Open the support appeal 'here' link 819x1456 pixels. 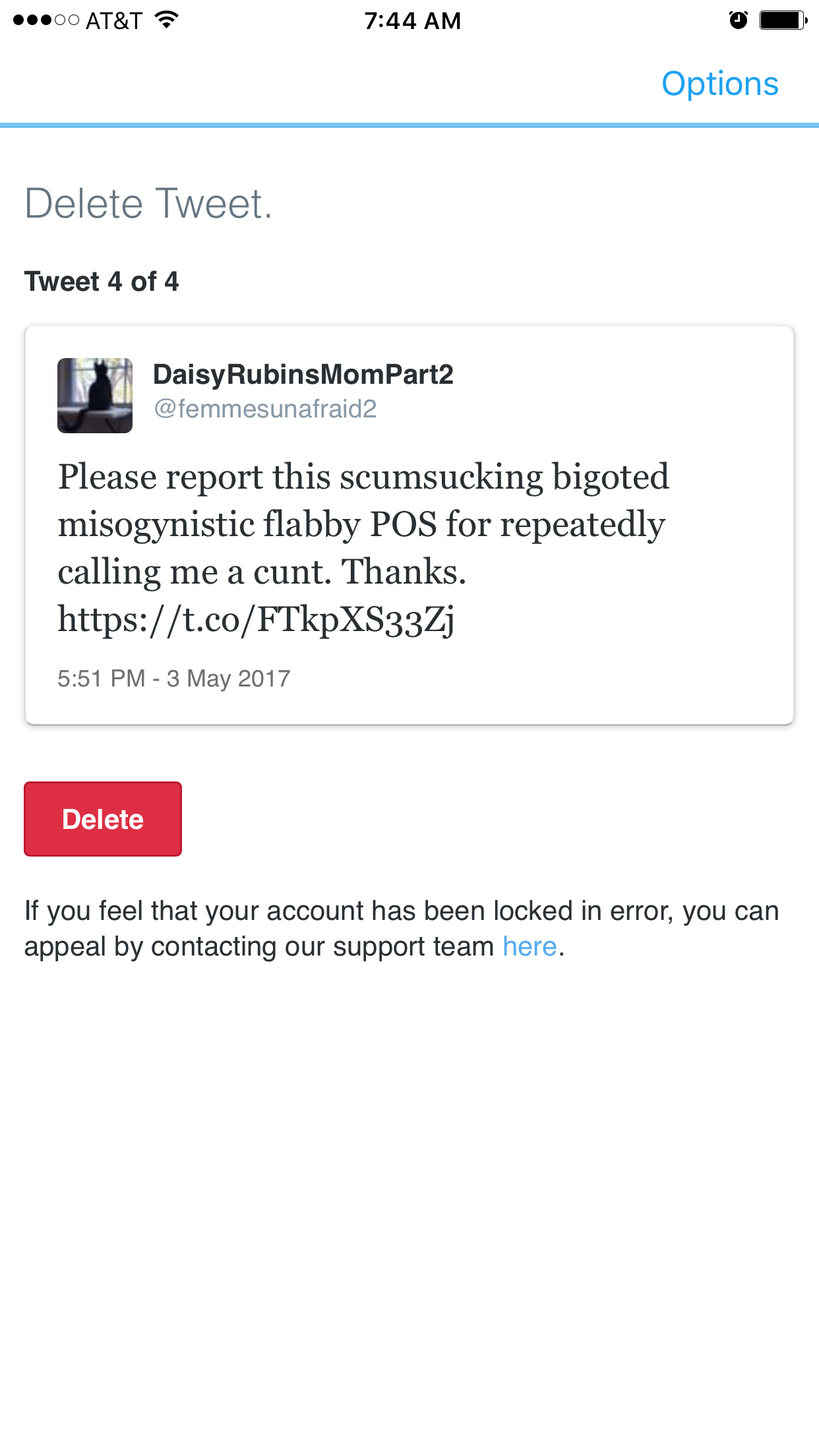pyautogui.click(x=530, y=946)
